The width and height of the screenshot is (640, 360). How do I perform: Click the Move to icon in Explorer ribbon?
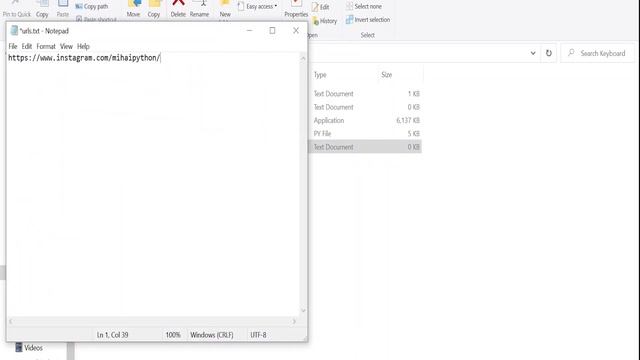133,8
